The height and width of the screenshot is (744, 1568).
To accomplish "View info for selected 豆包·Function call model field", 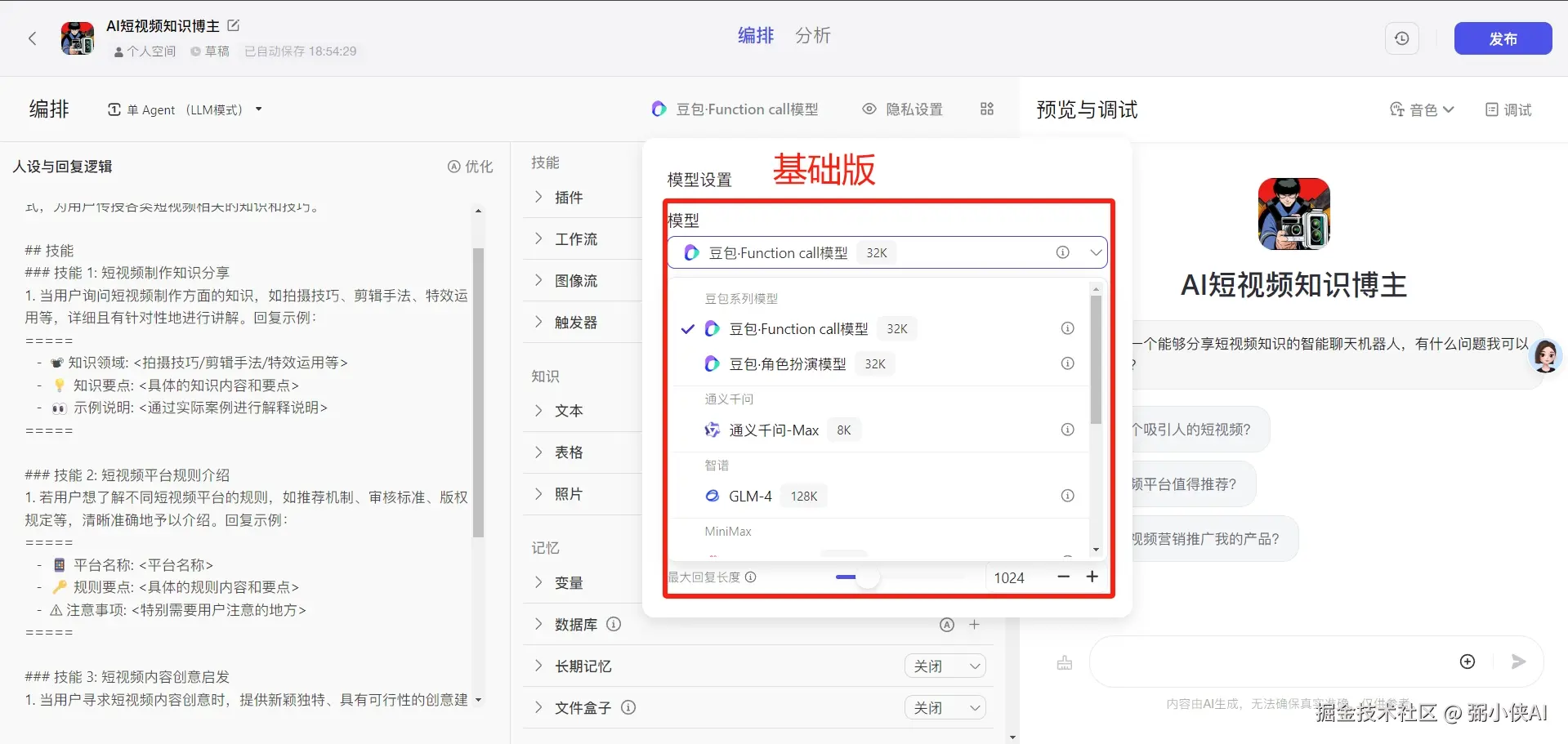I will coord(1062,252).
